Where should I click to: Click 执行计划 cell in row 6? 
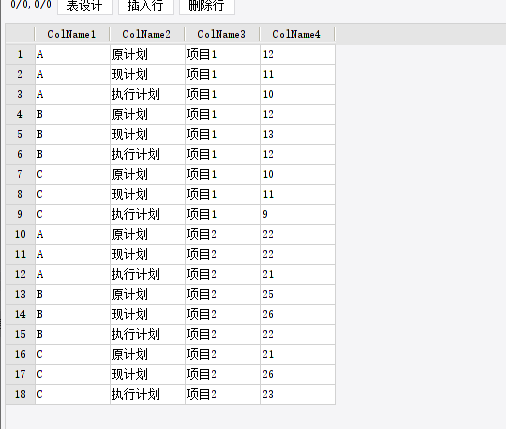148,154
